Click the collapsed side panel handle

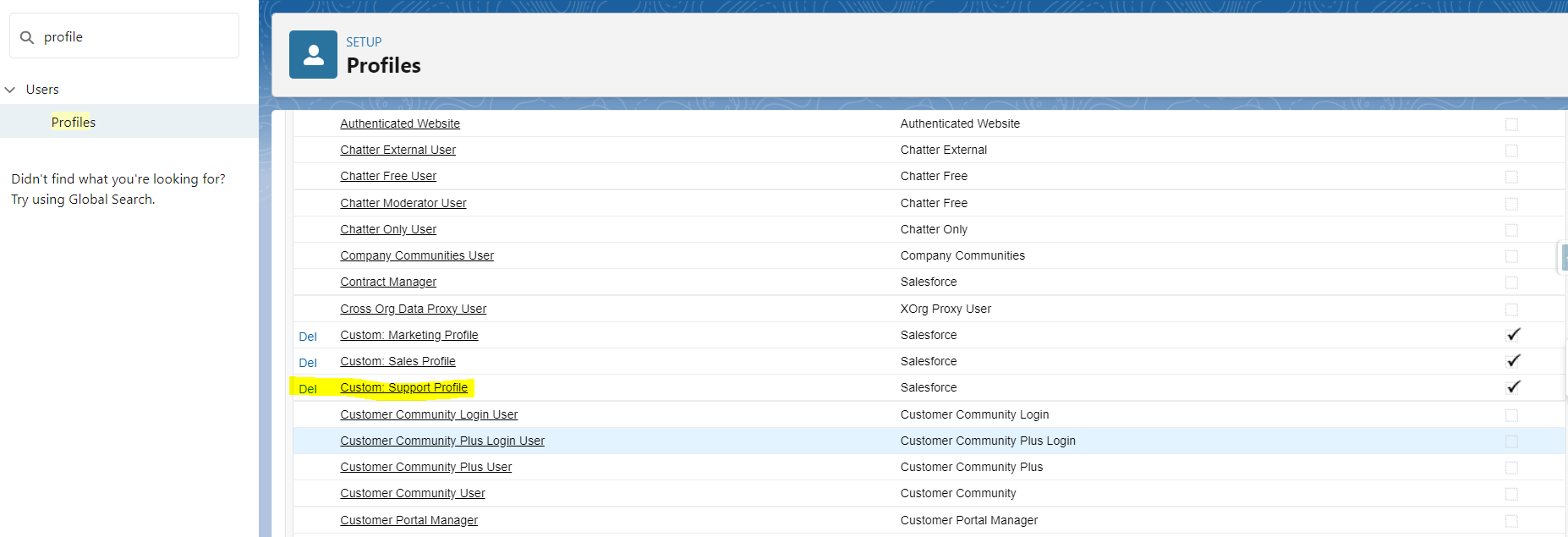click(1563, 257)
